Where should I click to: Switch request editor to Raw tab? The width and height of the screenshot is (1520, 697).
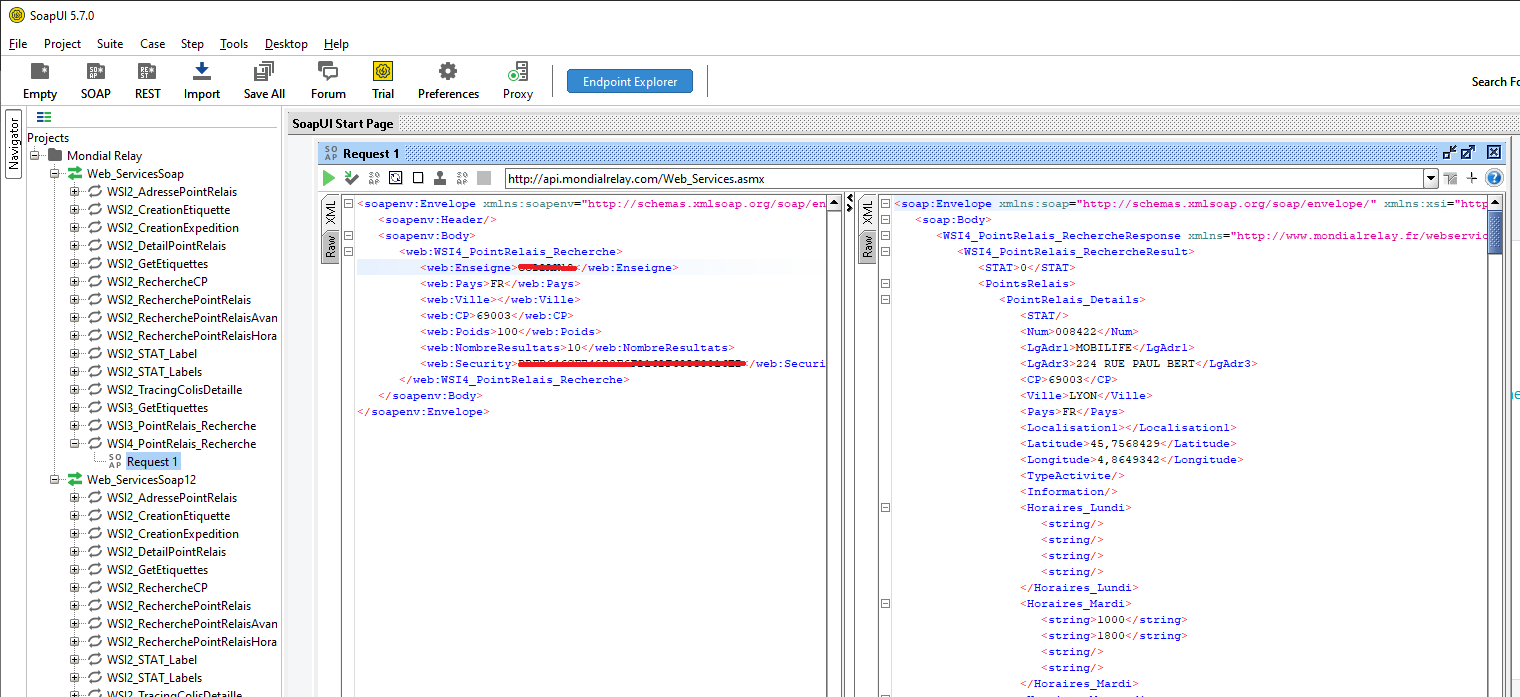tap(331, 248)
